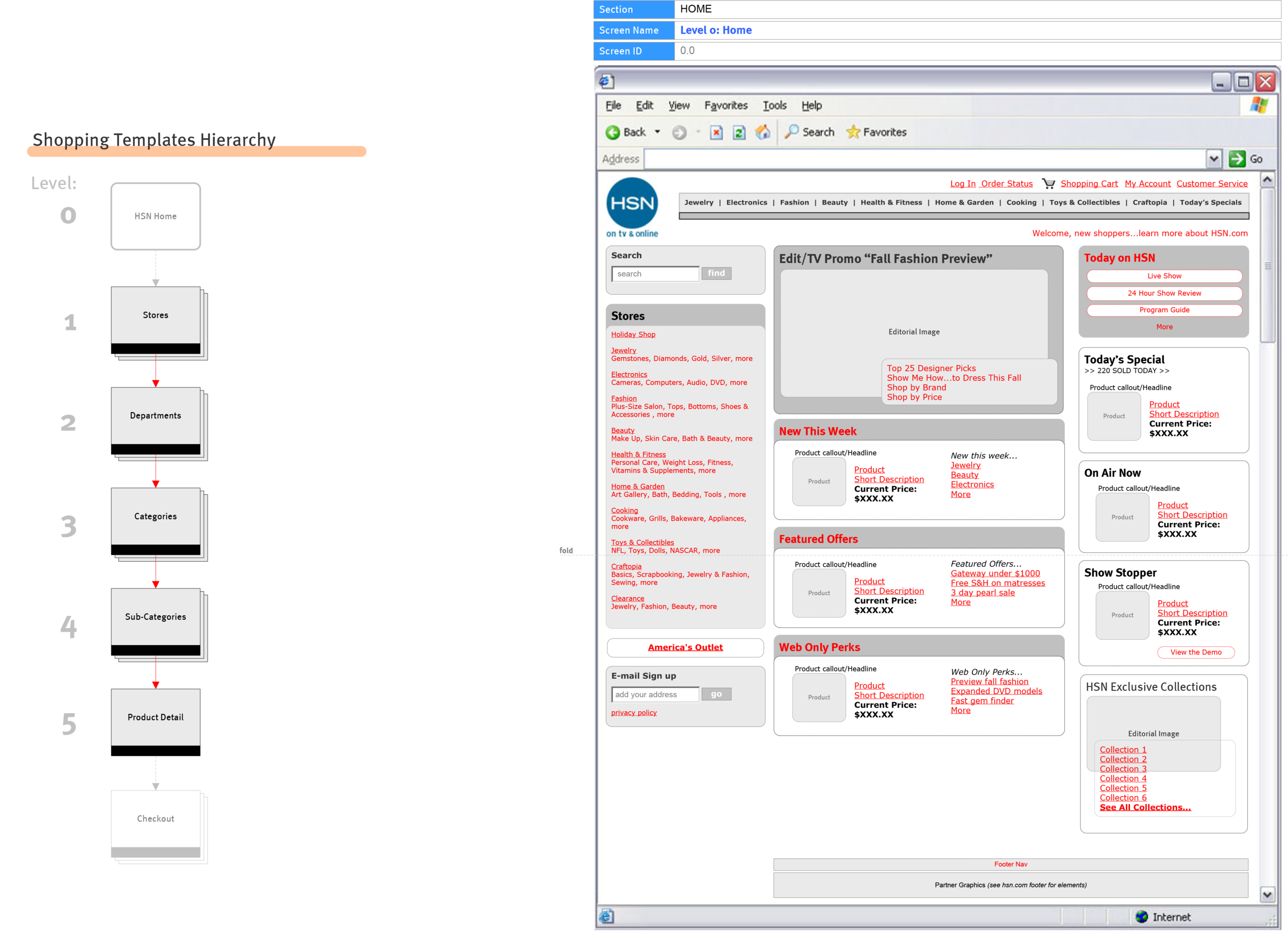
Task: Click the Refresh page icon
Action: [739, 132]
